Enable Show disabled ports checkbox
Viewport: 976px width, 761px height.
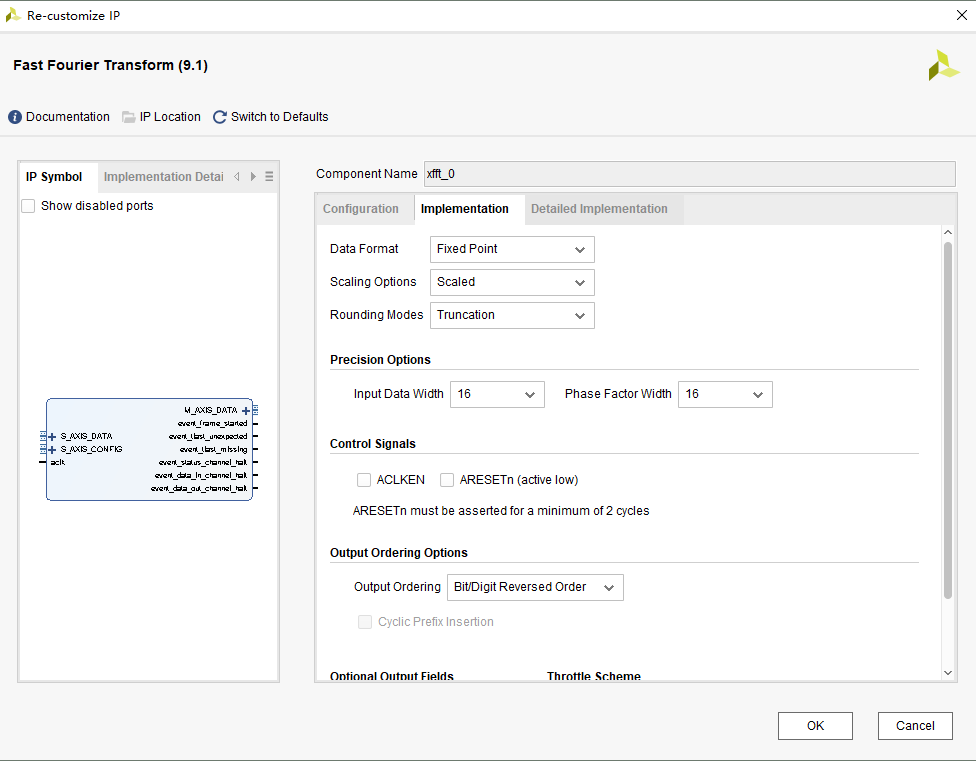click(x=28, y=206)
